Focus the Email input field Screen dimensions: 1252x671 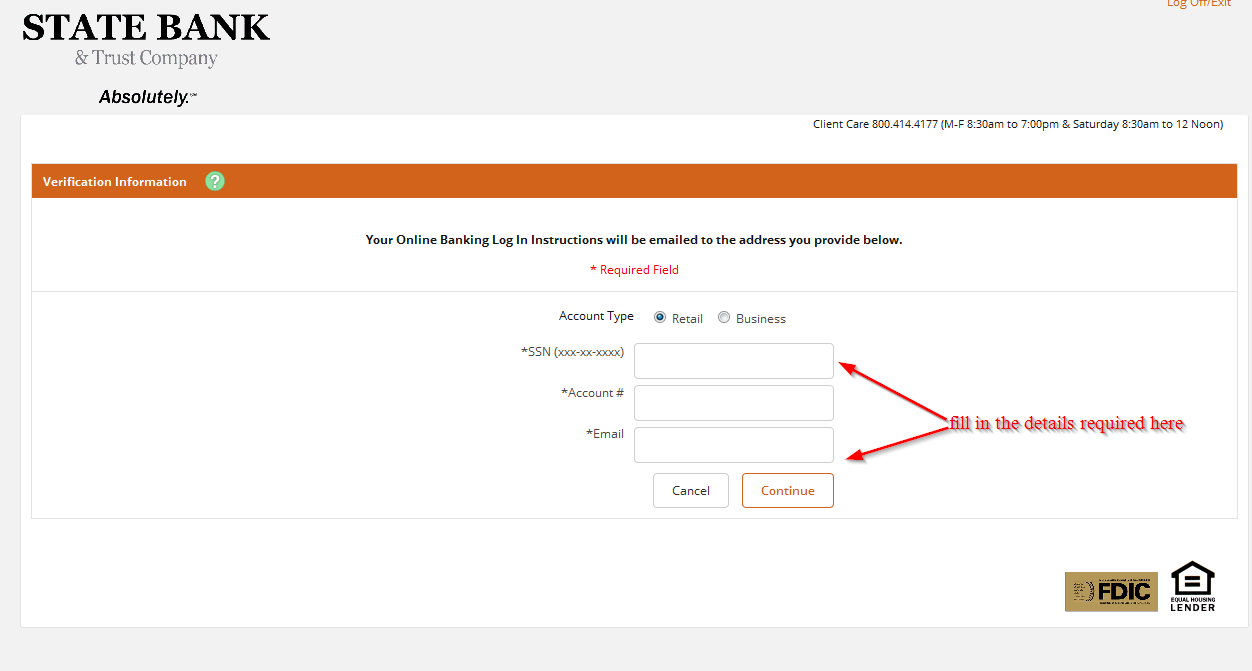[x=734, y=445]
